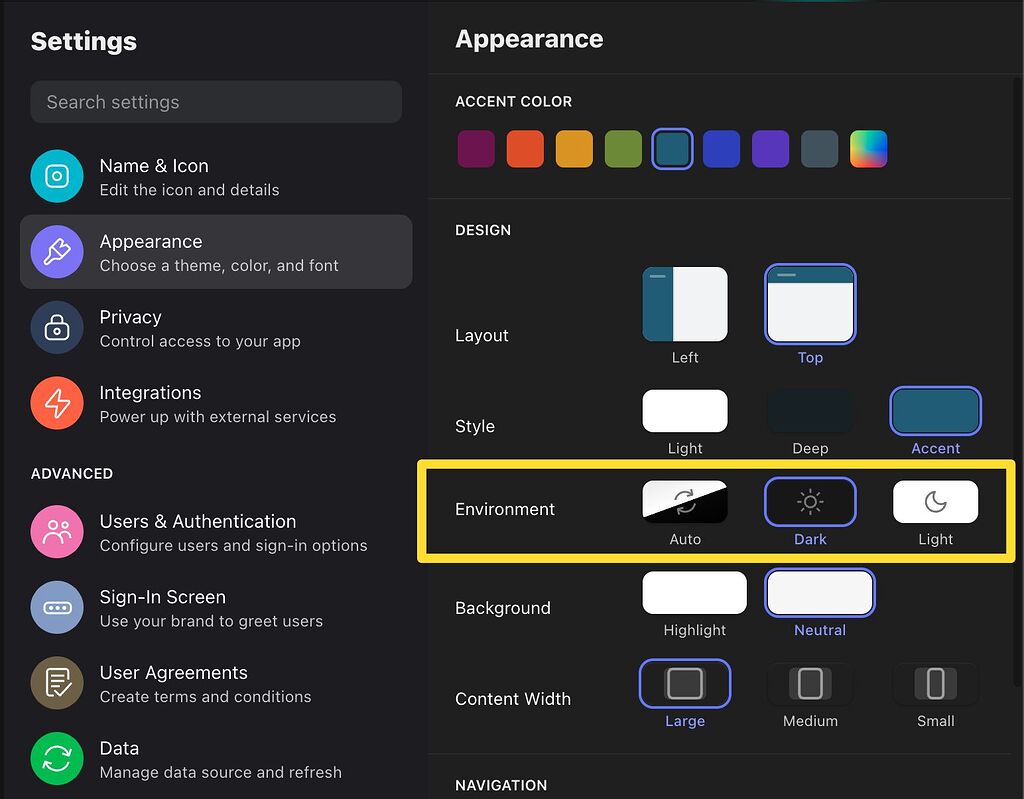The width and height of the screenshot is (1024, 799).
Task: Set Environment to Light mode
Action: [x=935, y=501]
